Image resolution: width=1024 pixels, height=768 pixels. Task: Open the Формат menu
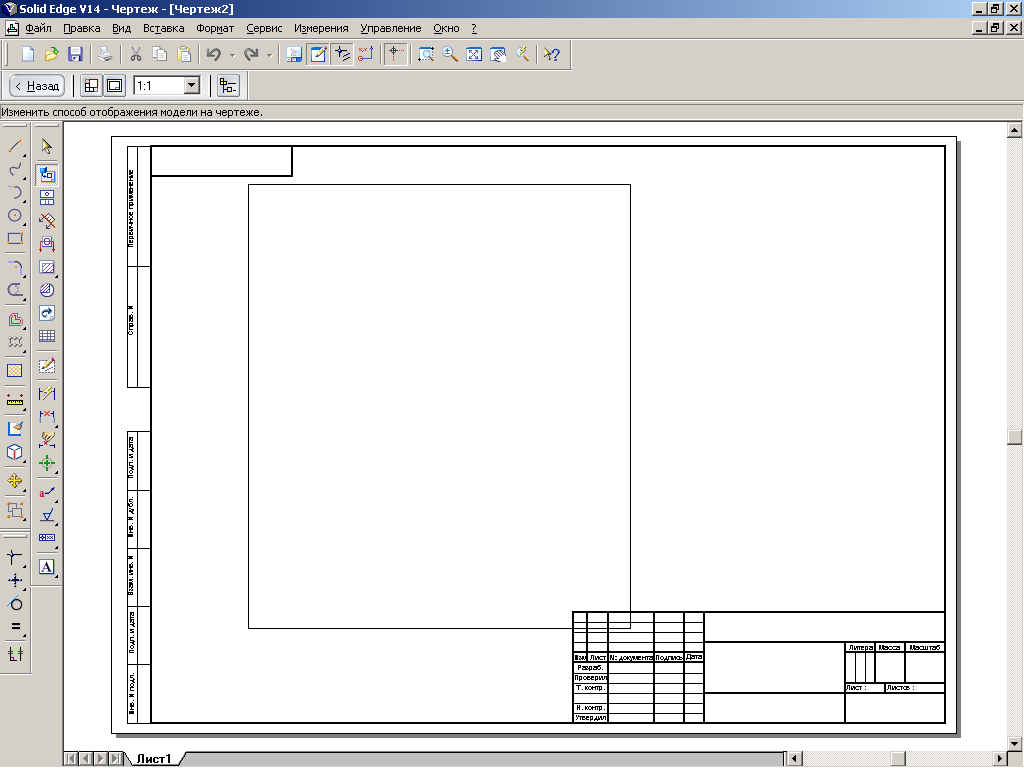215,28
